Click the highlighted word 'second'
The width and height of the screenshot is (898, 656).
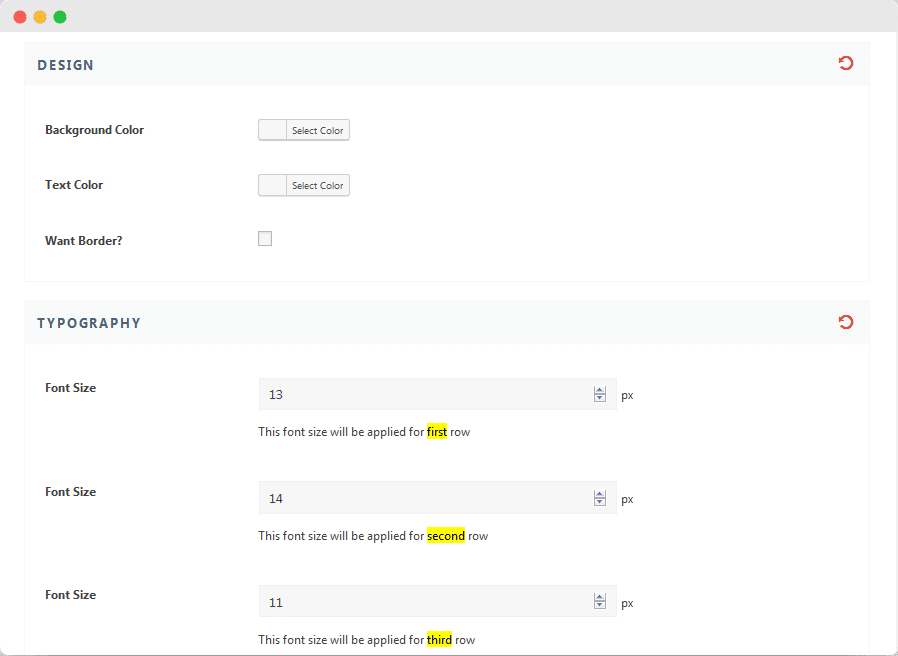(x=446, y=536)
